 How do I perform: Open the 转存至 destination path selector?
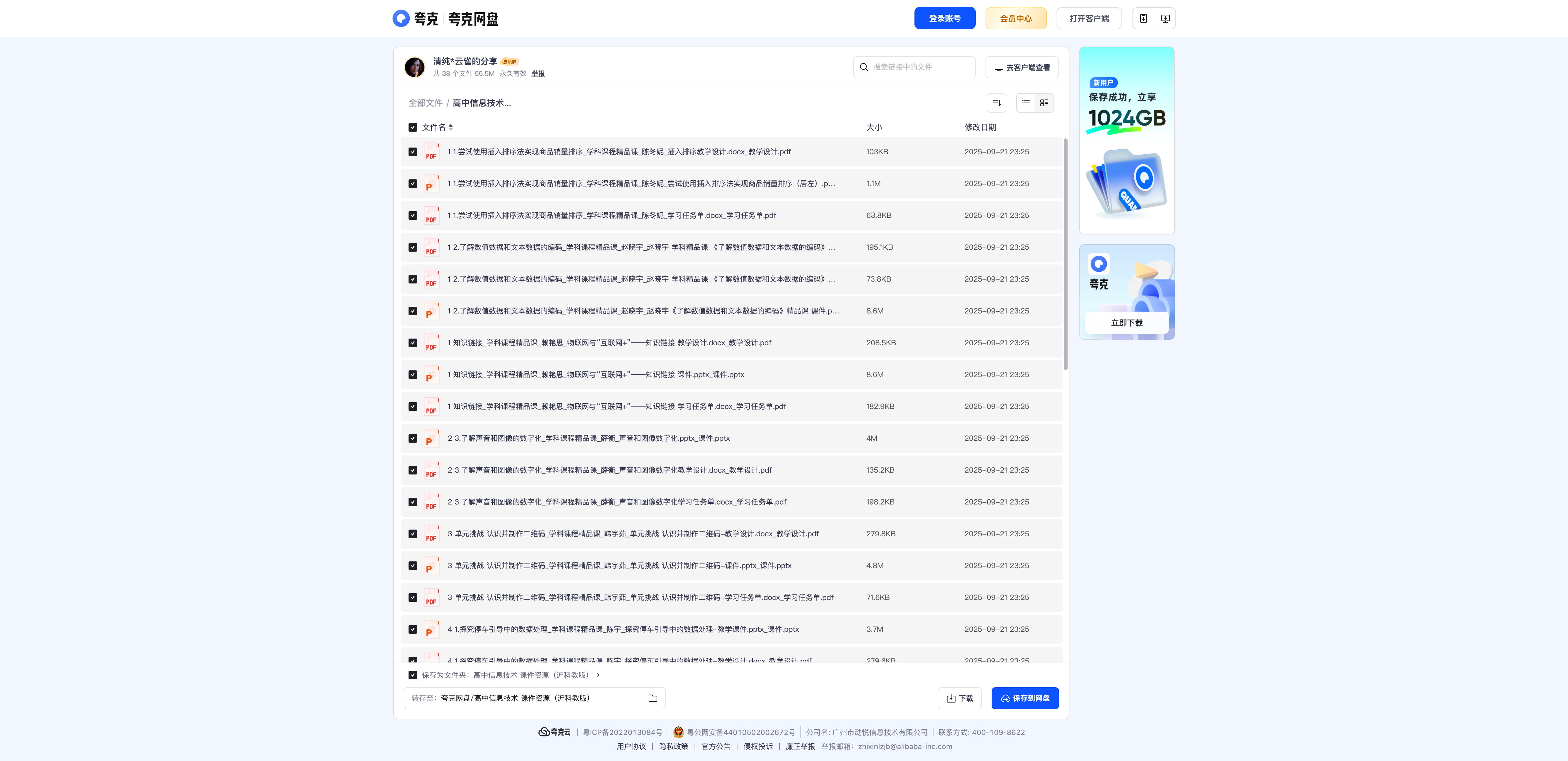tap(534, 698)
